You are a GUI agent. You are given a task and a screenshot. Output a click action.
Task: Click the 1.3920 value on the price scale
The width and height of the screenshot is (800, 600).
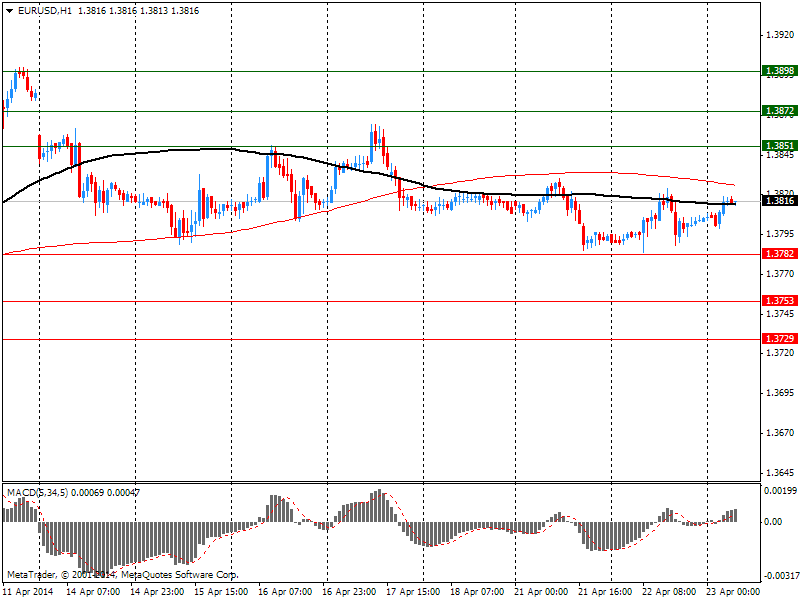779,35
